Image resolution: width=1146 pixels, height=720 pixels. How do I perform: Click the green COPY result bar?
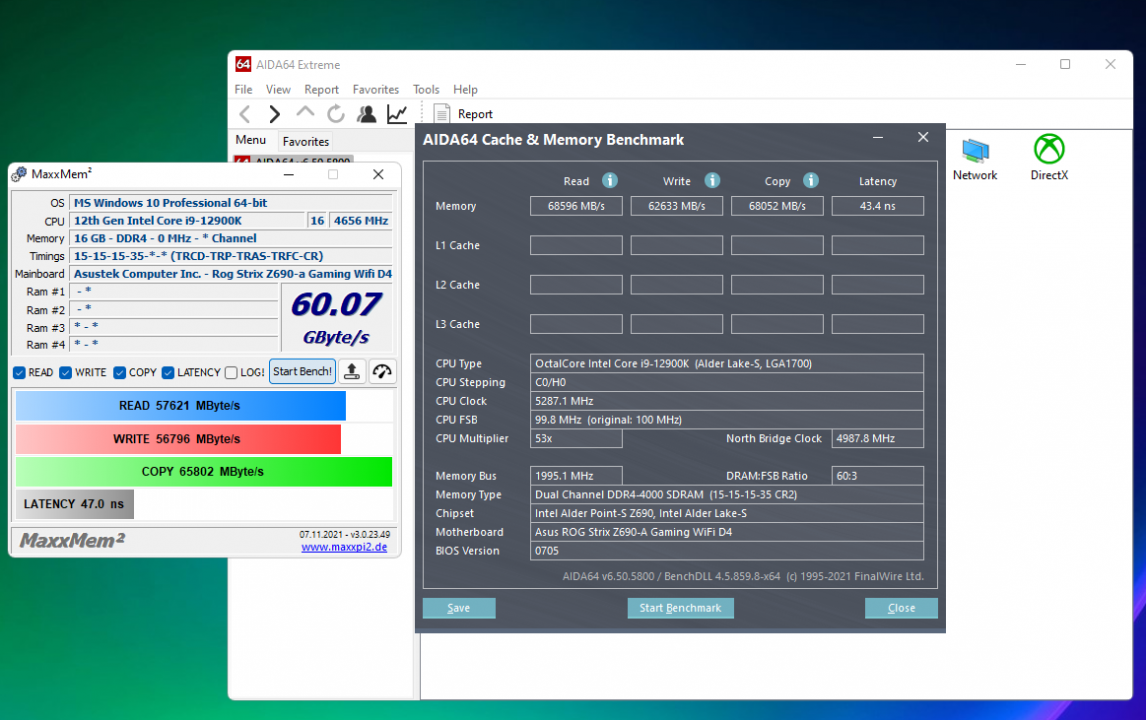coord(203,471)
